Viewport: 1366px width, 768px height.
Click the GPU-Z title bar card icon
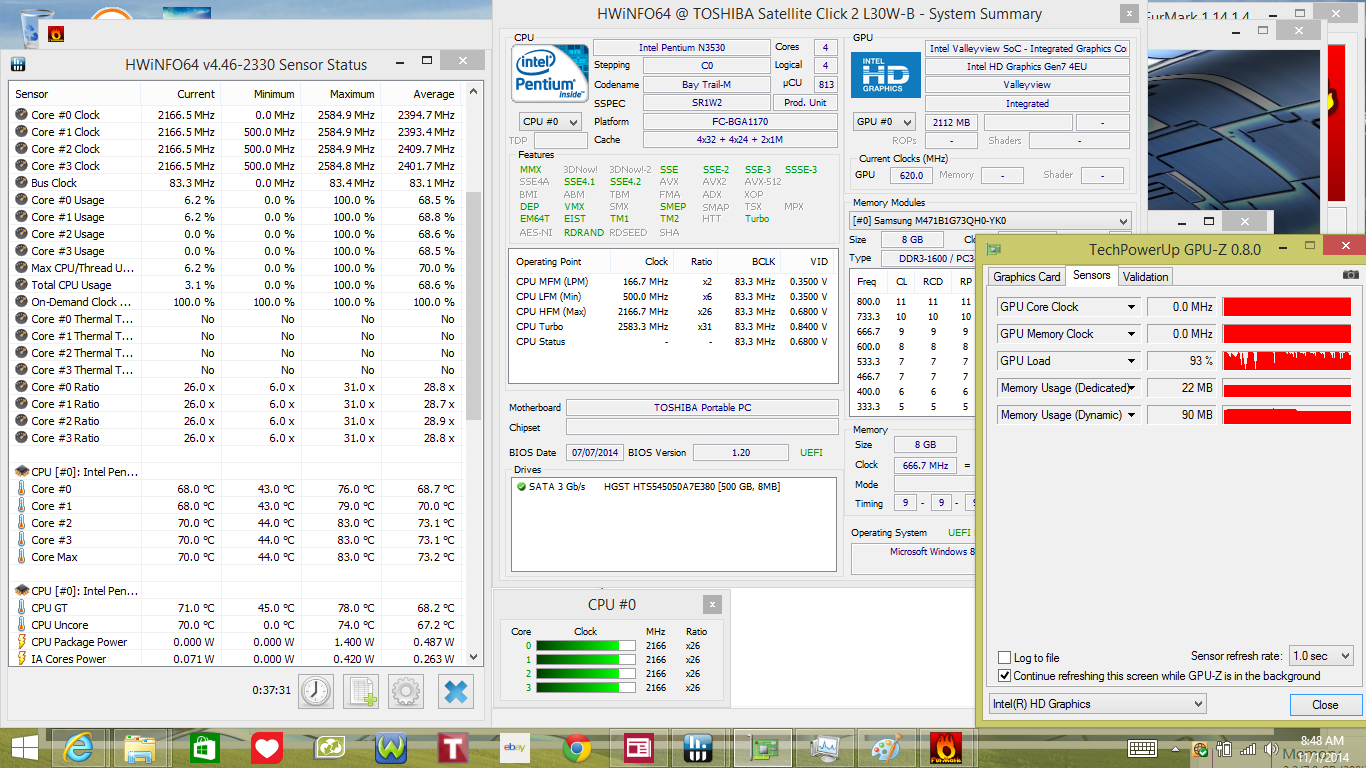994,249
